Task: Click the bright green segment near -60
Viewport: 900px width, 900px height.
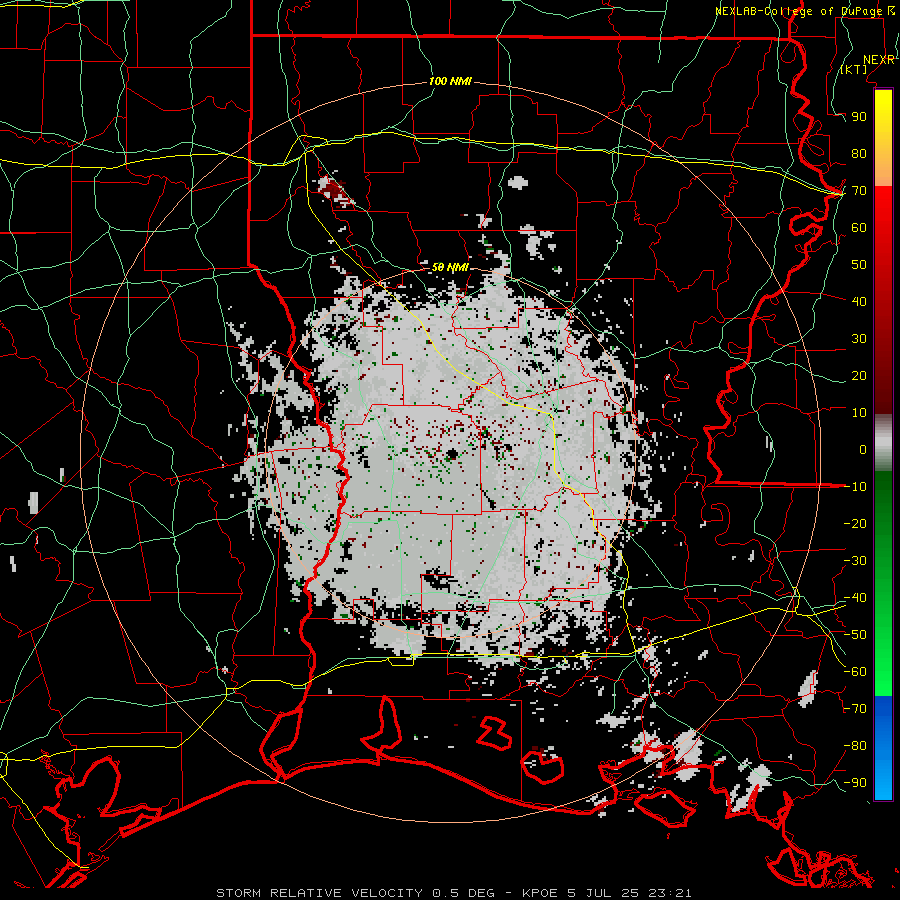Action: tap(883, 672)
